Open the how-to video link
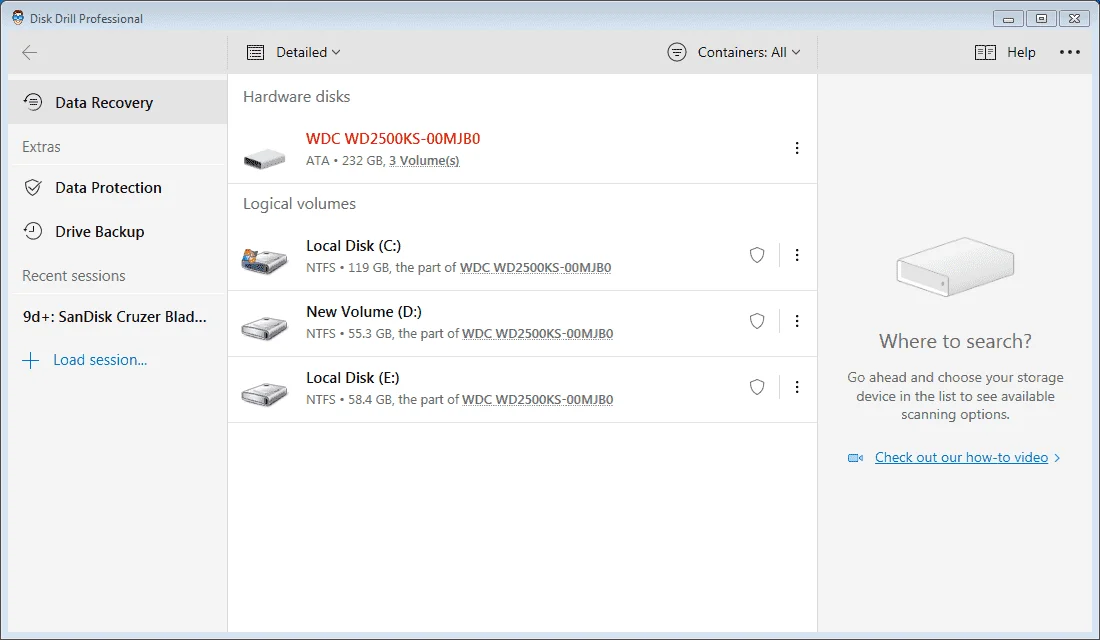This screenshot has width=1100, height=640. click(x=961, y=458)
